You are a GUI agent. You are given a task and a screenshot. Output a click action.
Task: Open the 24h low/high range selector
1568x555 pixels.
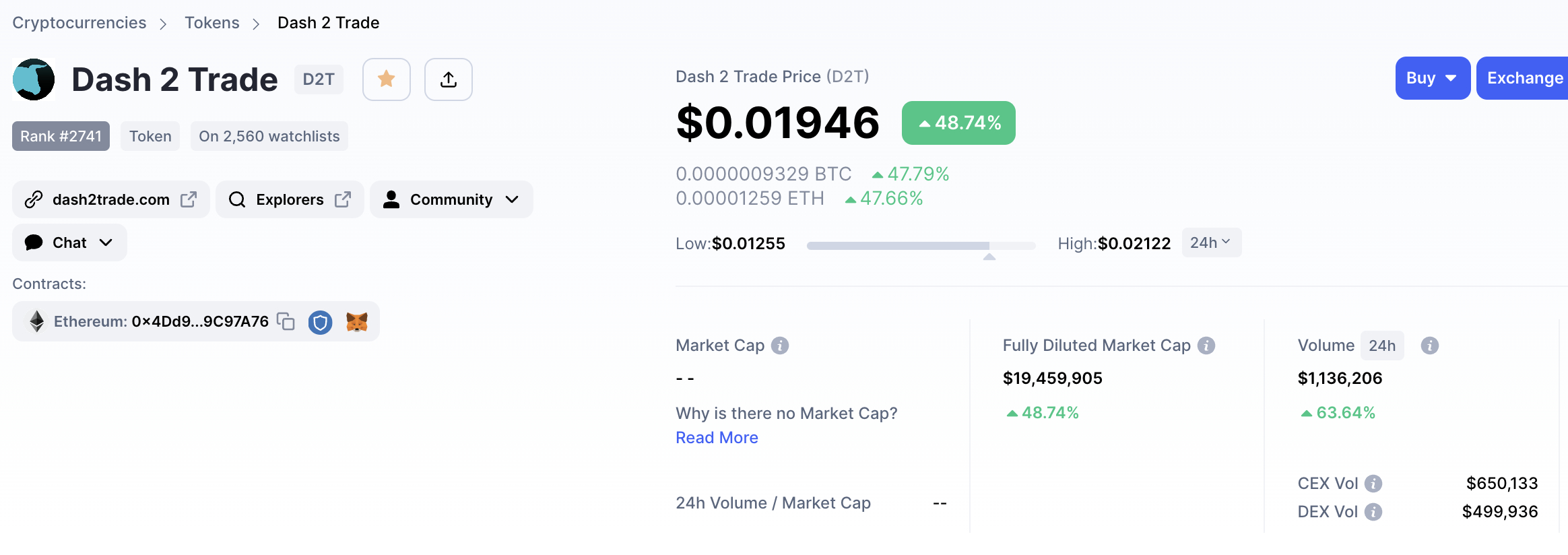1211,242
